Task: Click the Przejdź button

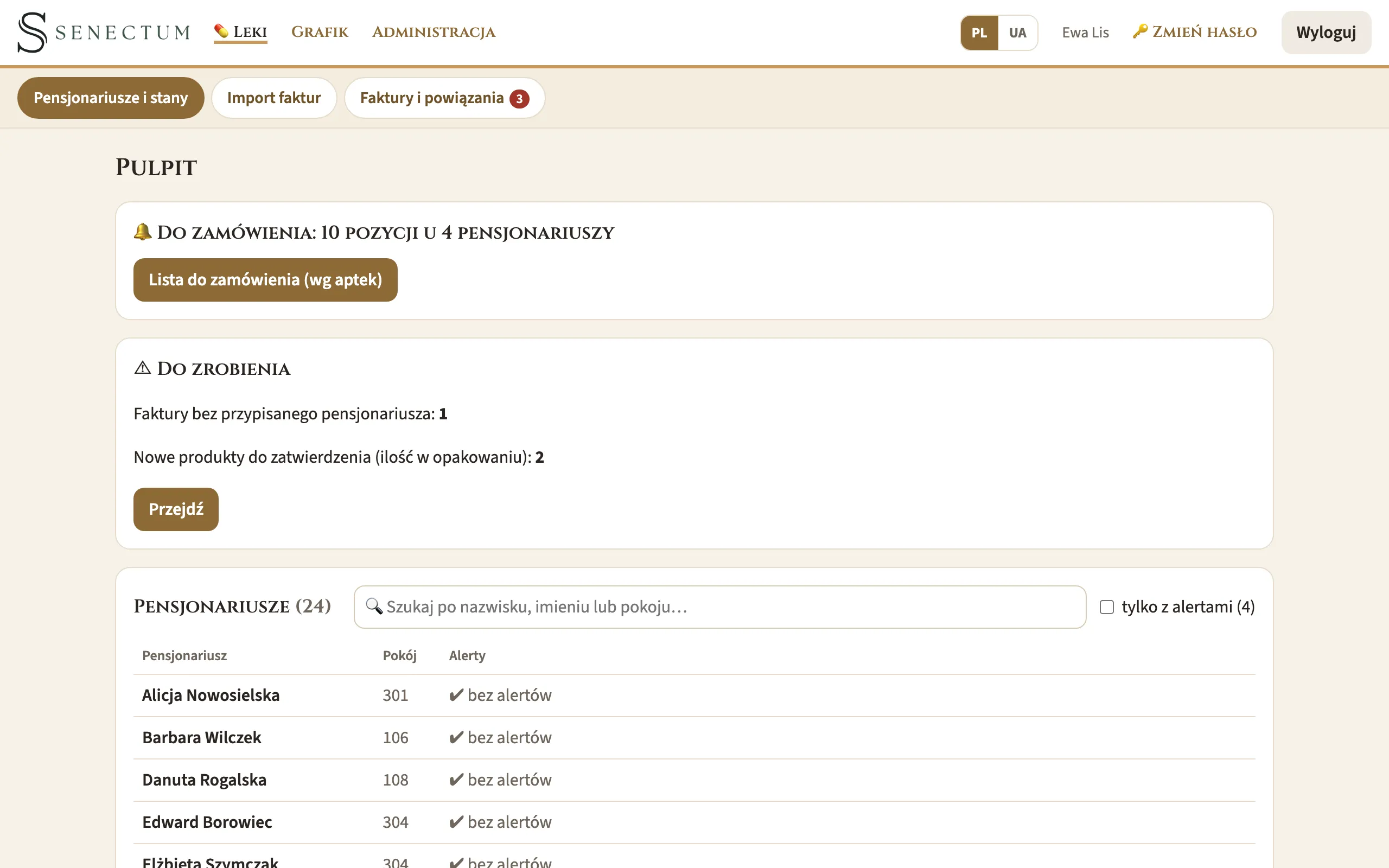Action: pos(176,509)
